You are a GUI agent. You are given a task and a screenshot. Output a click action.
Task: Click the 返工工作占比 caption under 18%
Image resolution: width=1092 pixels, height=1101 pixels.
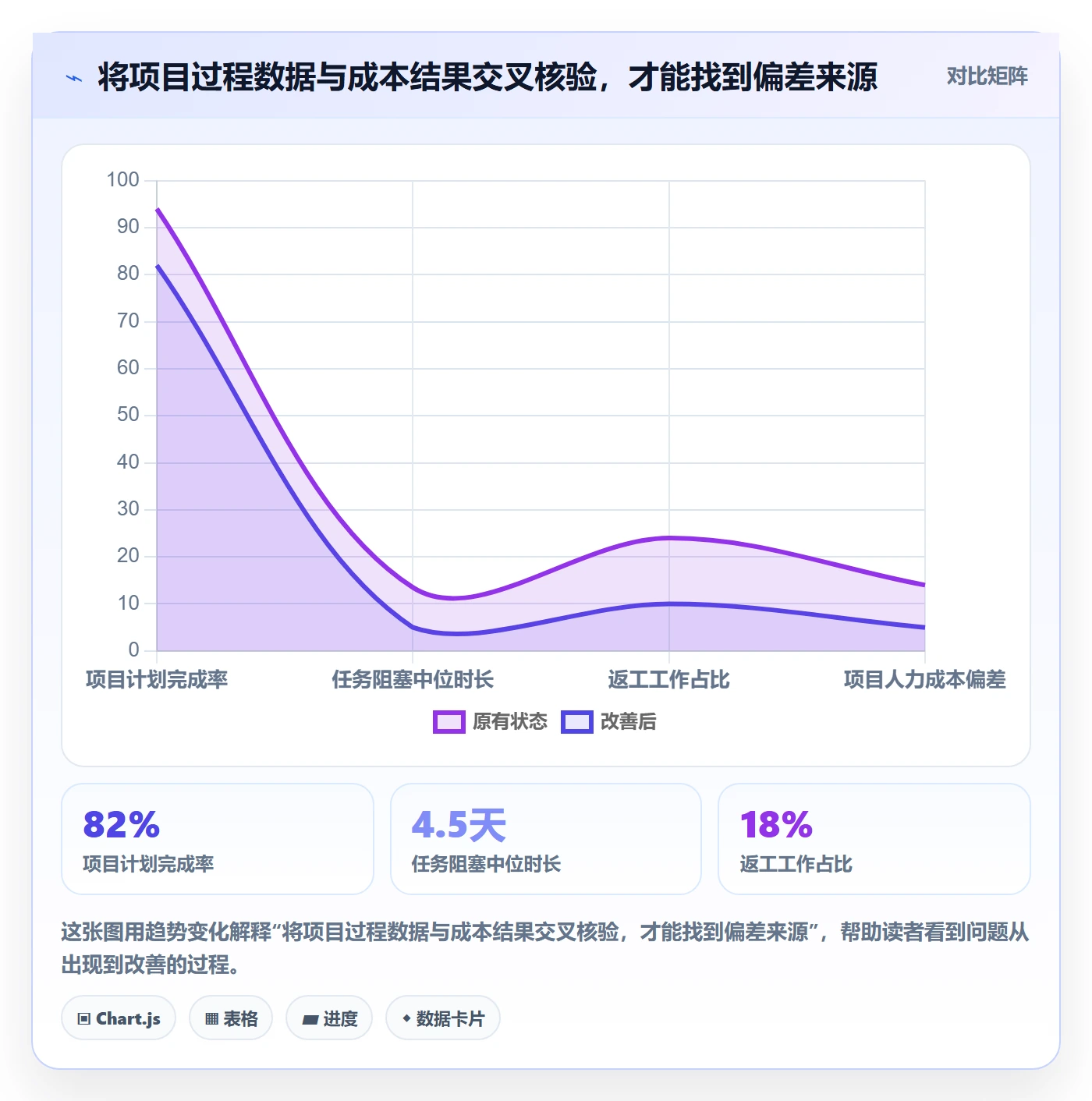pos(796,864)
